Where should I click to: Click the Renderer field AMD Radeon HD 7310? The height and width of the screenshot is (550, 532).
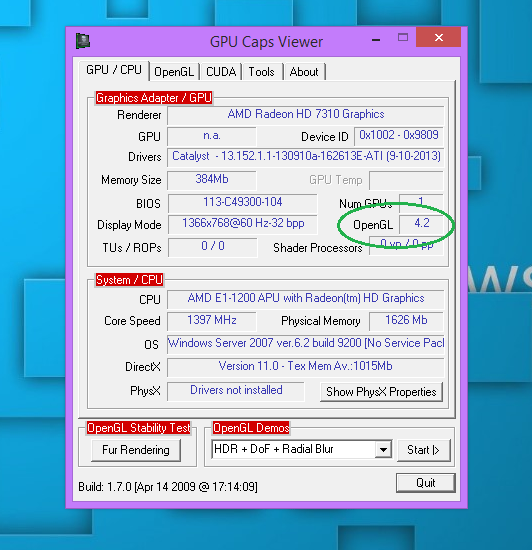[306, 115]
